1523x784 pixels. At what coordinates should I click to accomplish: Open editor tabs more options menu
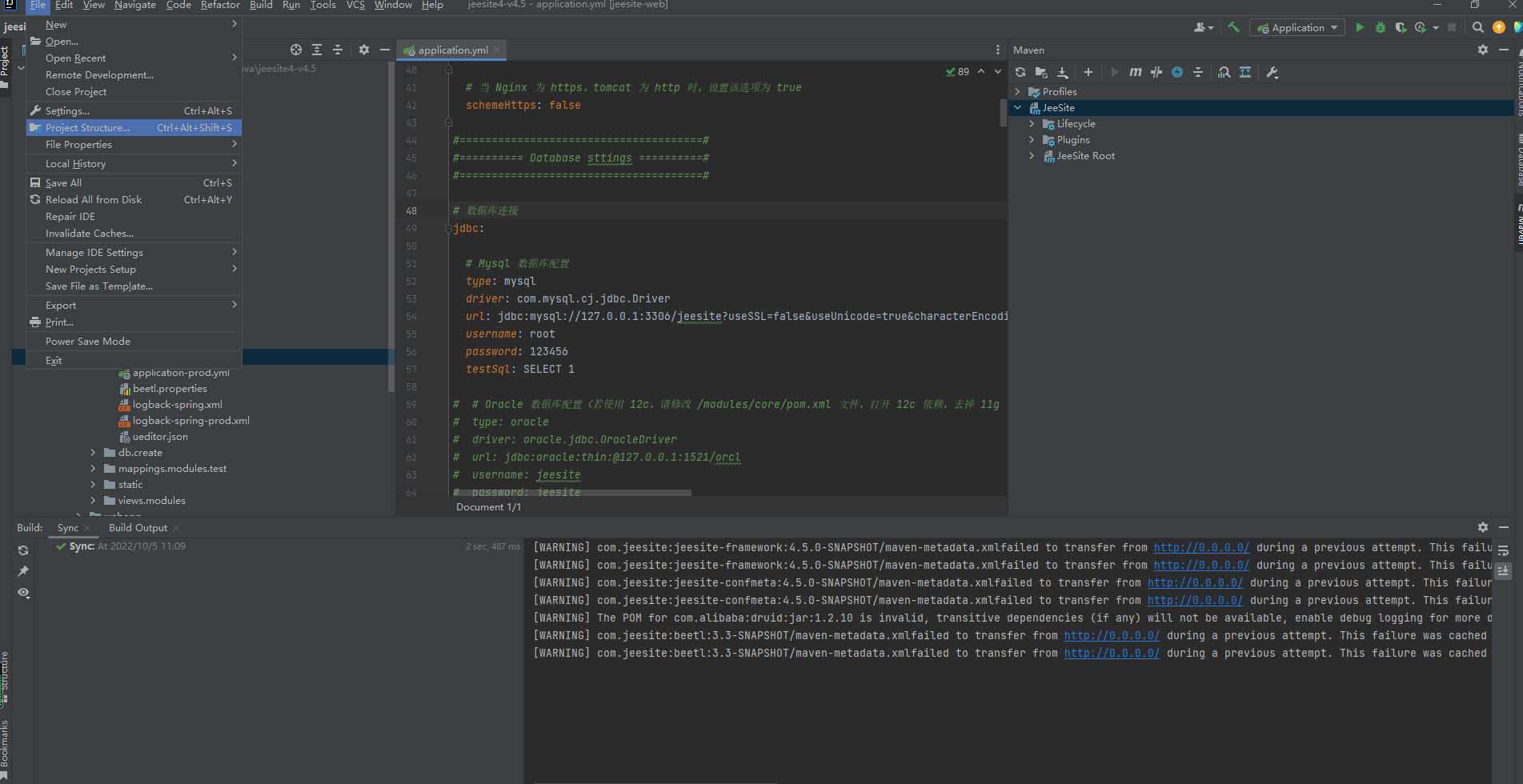tap(997, 50)
